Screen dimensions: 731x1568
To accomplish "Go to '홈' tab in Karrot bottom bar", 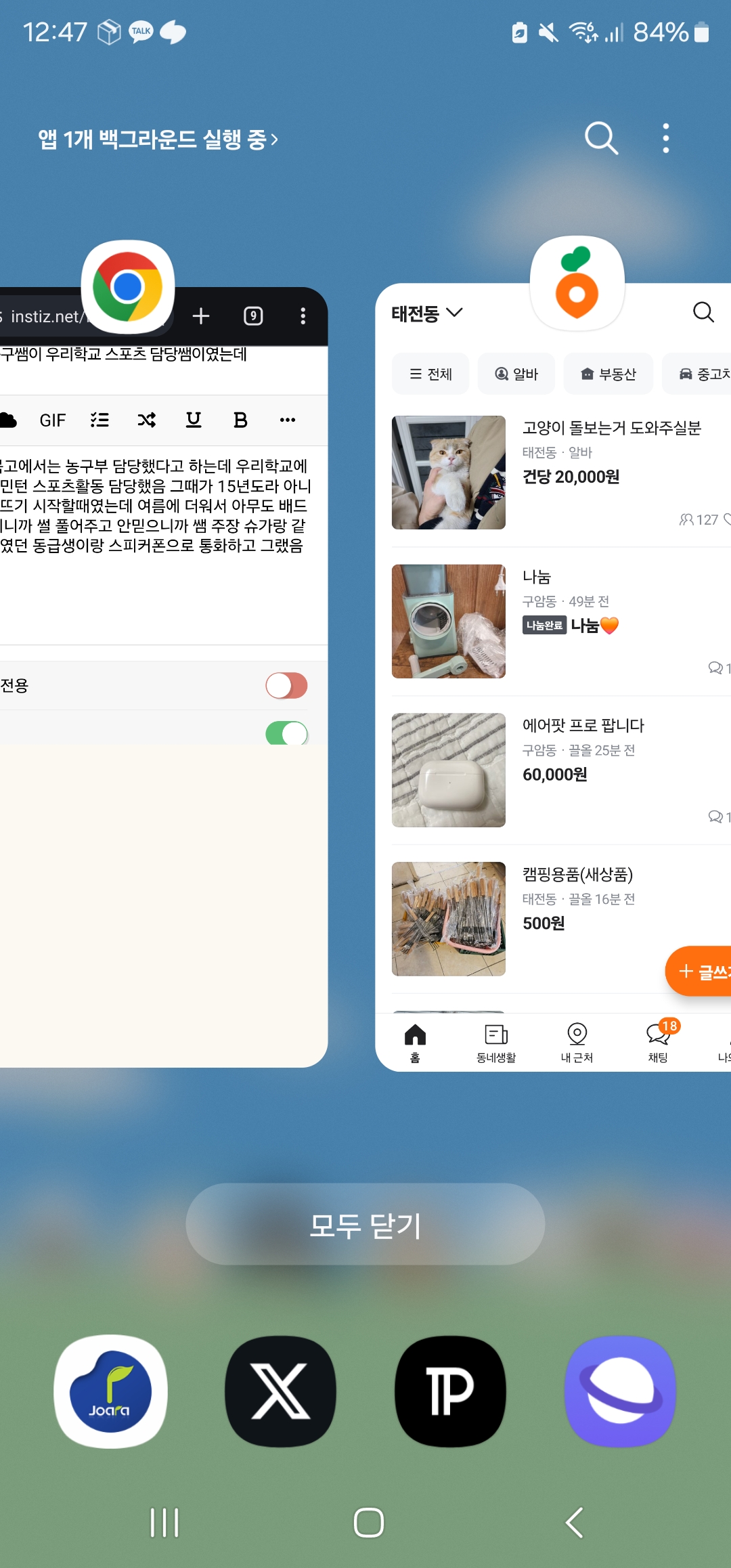I will [x=415, y=1043].
